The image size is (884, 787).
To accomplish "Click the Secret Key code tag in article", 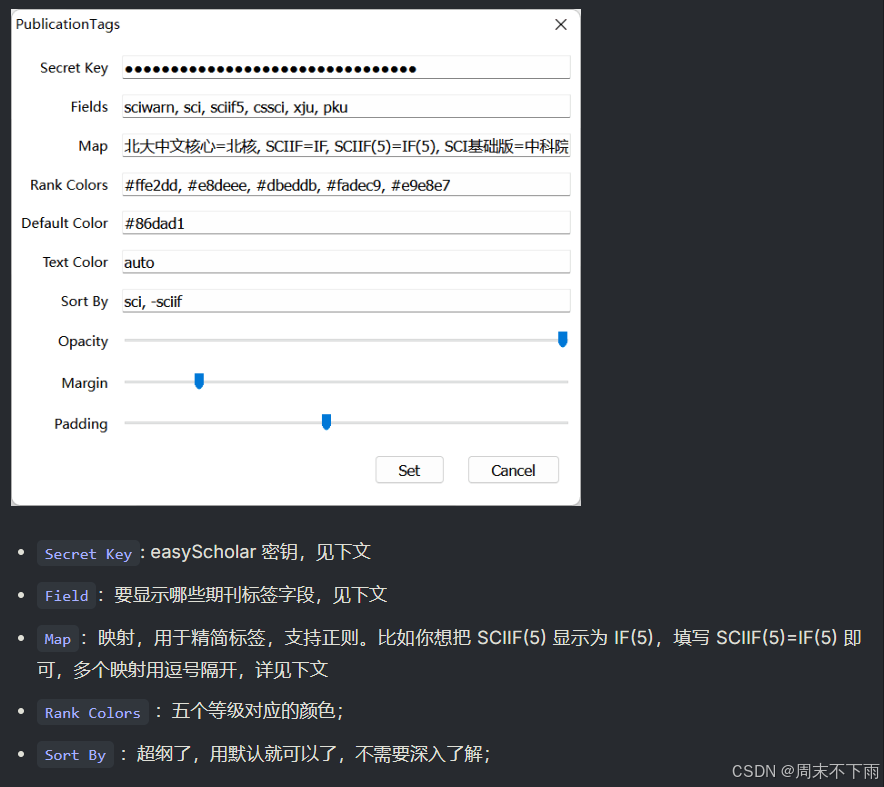I will pyautogui.click(x=88, y=554).
